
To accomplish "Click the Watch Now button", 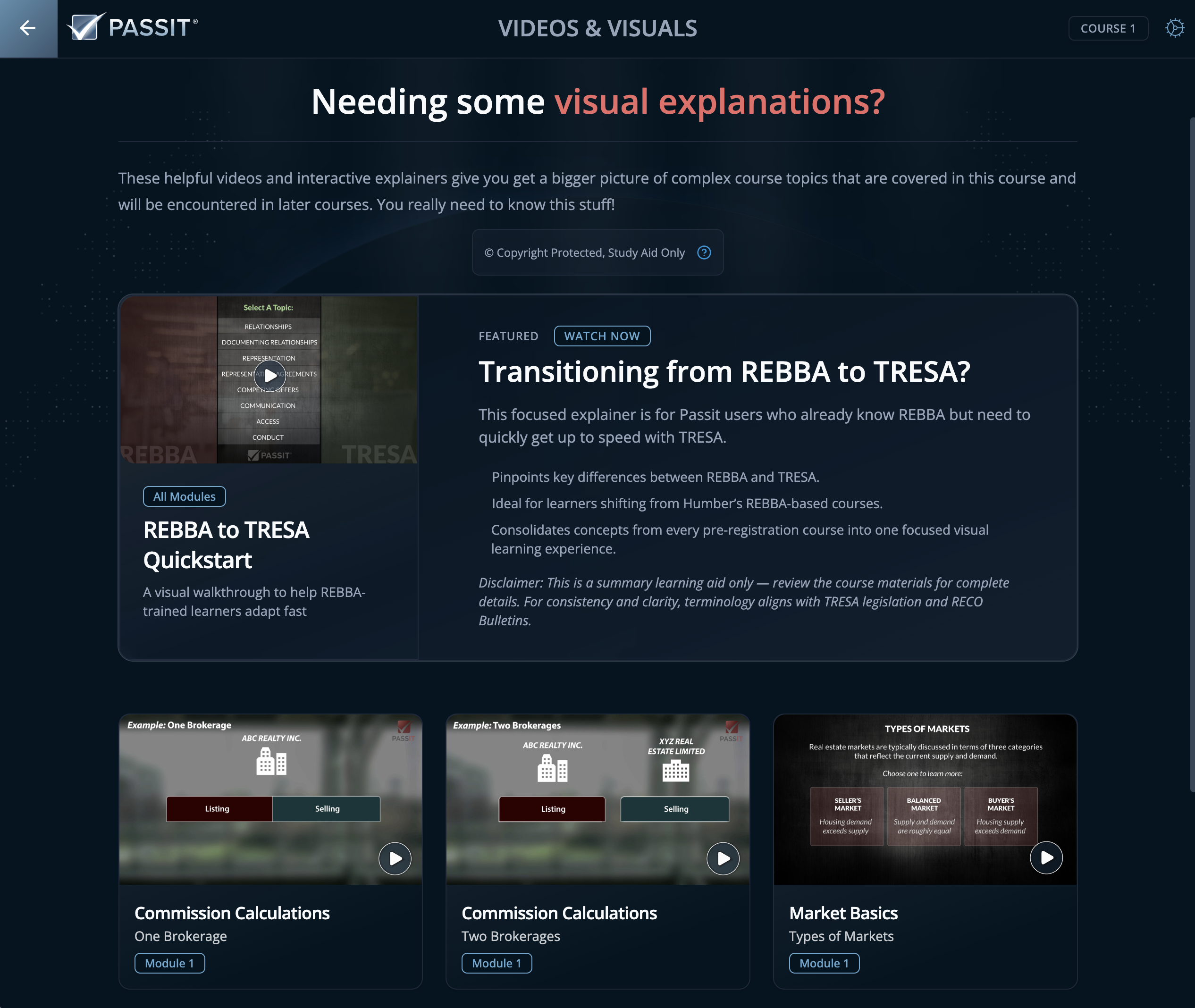I will tap(602, 336).
